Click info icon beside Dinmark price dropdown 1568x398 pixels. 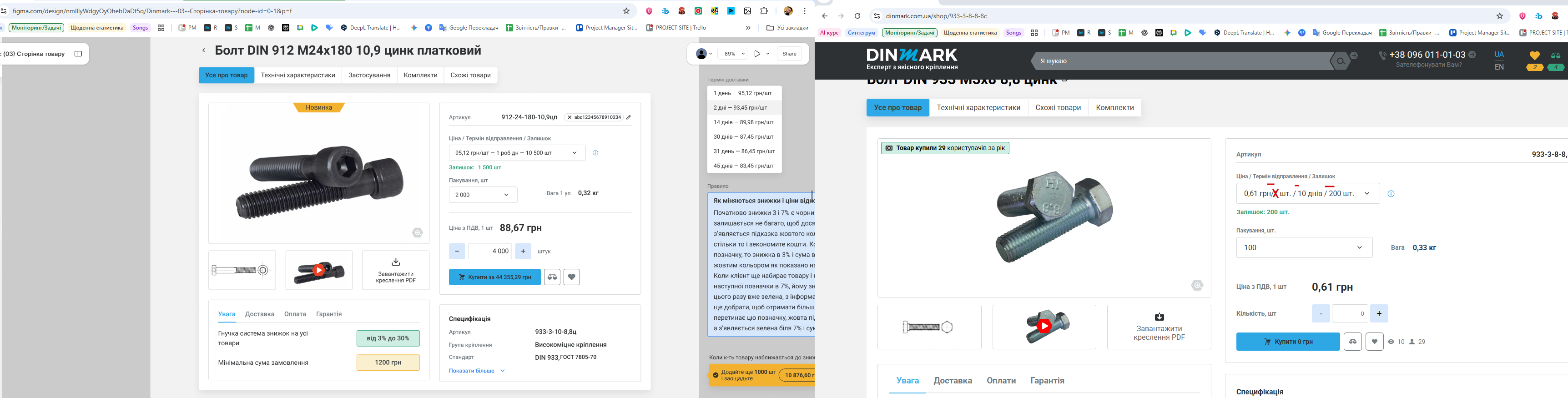coord(1391,194)
